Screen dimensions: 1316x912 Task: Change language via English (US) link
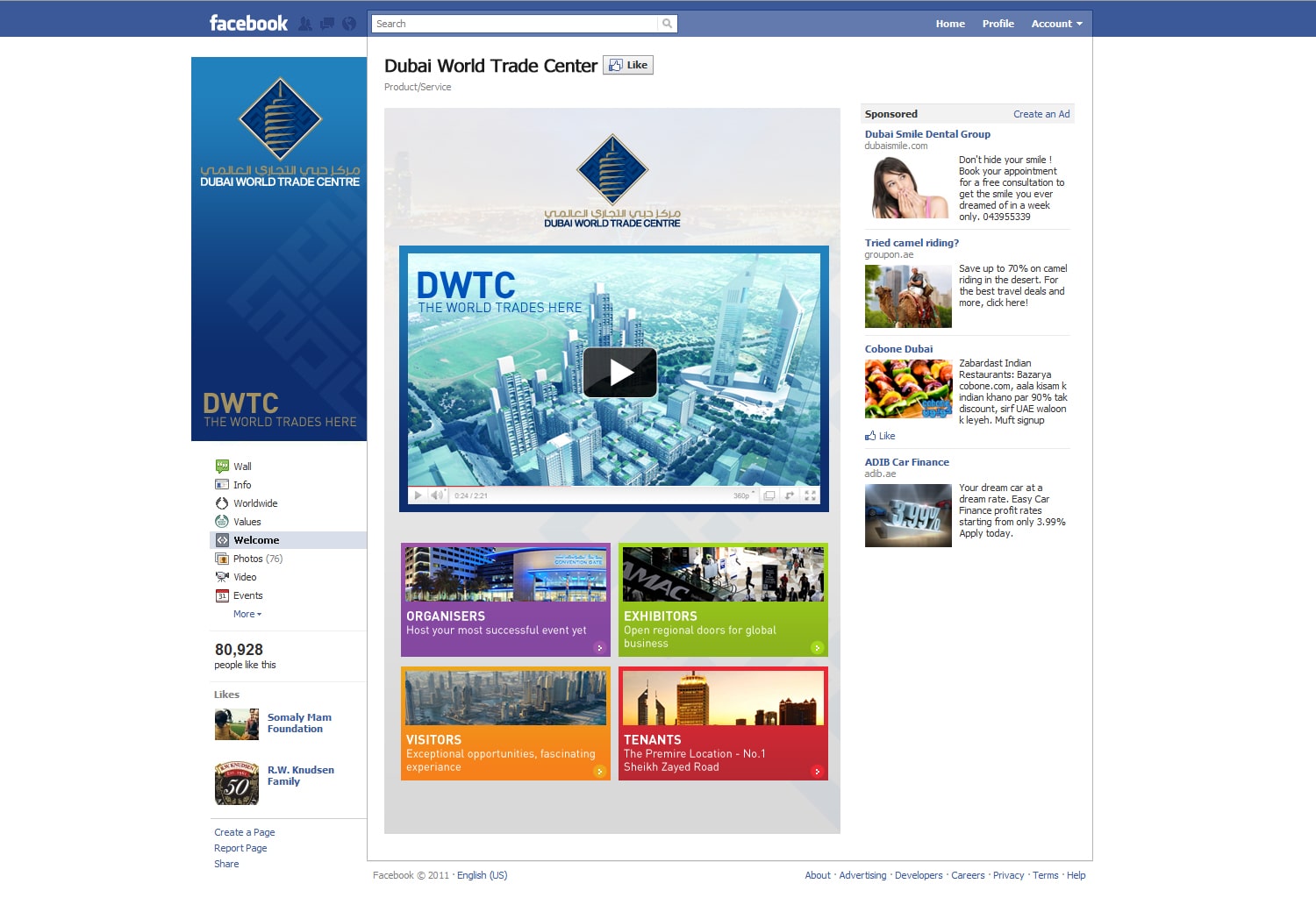[482, 875]
